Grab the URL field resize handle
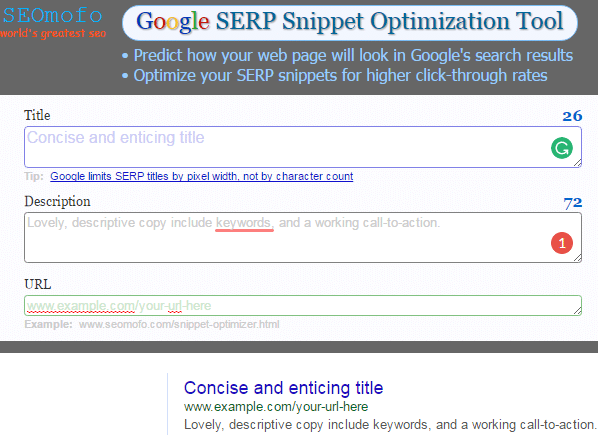The height and width of the screenshot is (444, 598). coord(577,311)
